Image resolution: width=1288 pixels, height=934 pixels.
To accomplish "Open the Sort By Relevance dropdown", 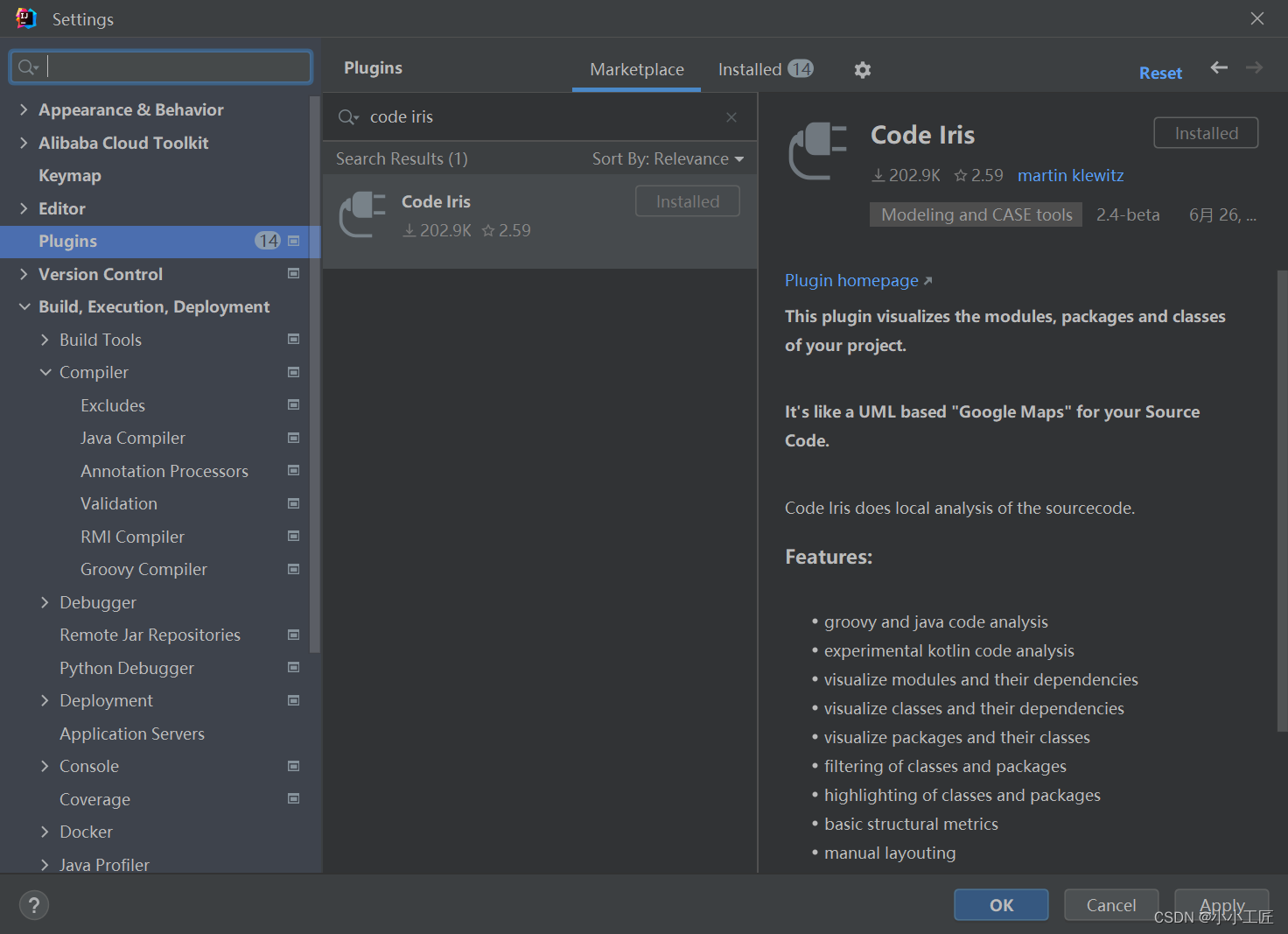I will (668, 158).
